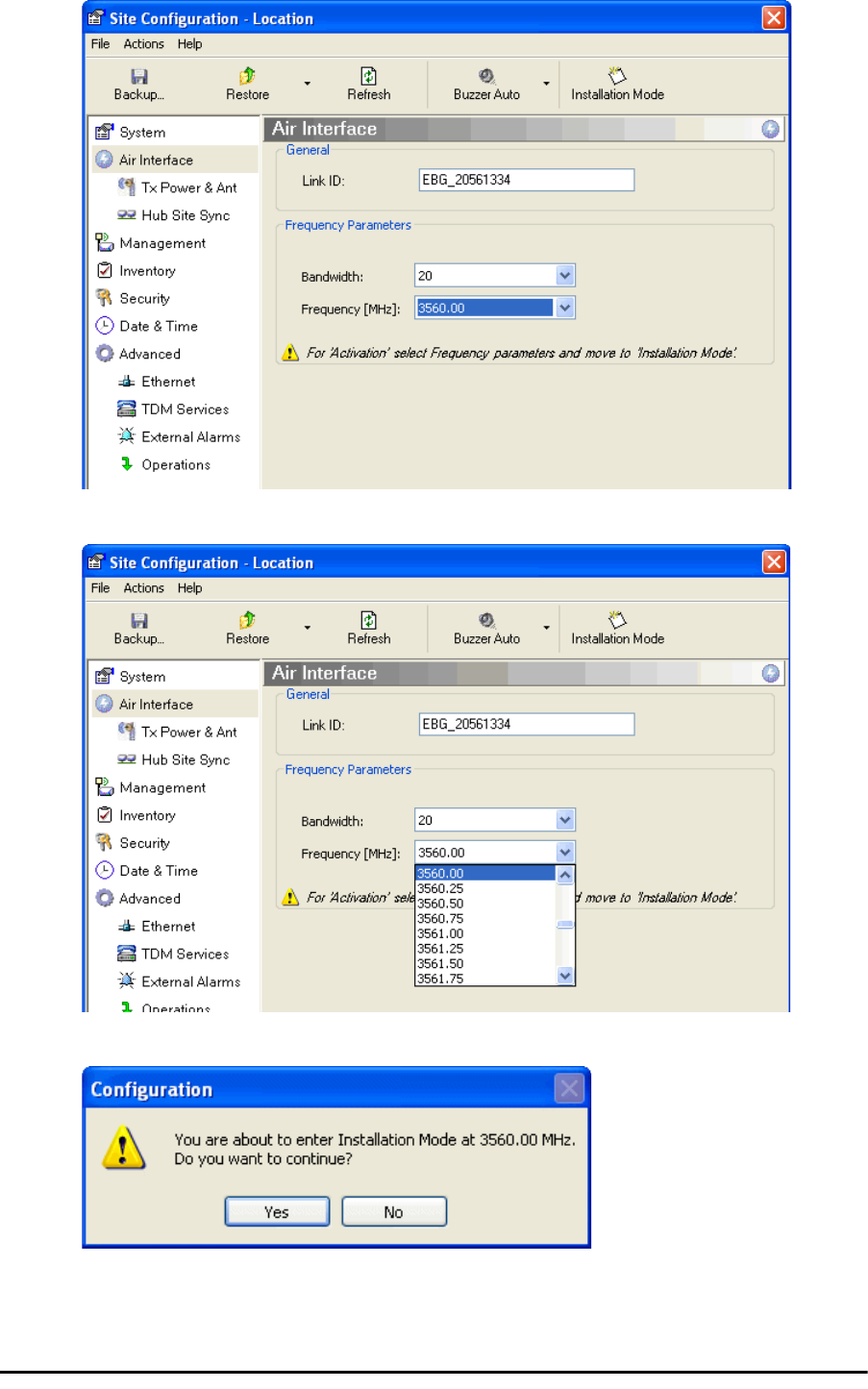The height and width of the screenshot is (1389, 868).
Task: Click Refresh icon in top window toolbar
Action: tap(368, 76)
